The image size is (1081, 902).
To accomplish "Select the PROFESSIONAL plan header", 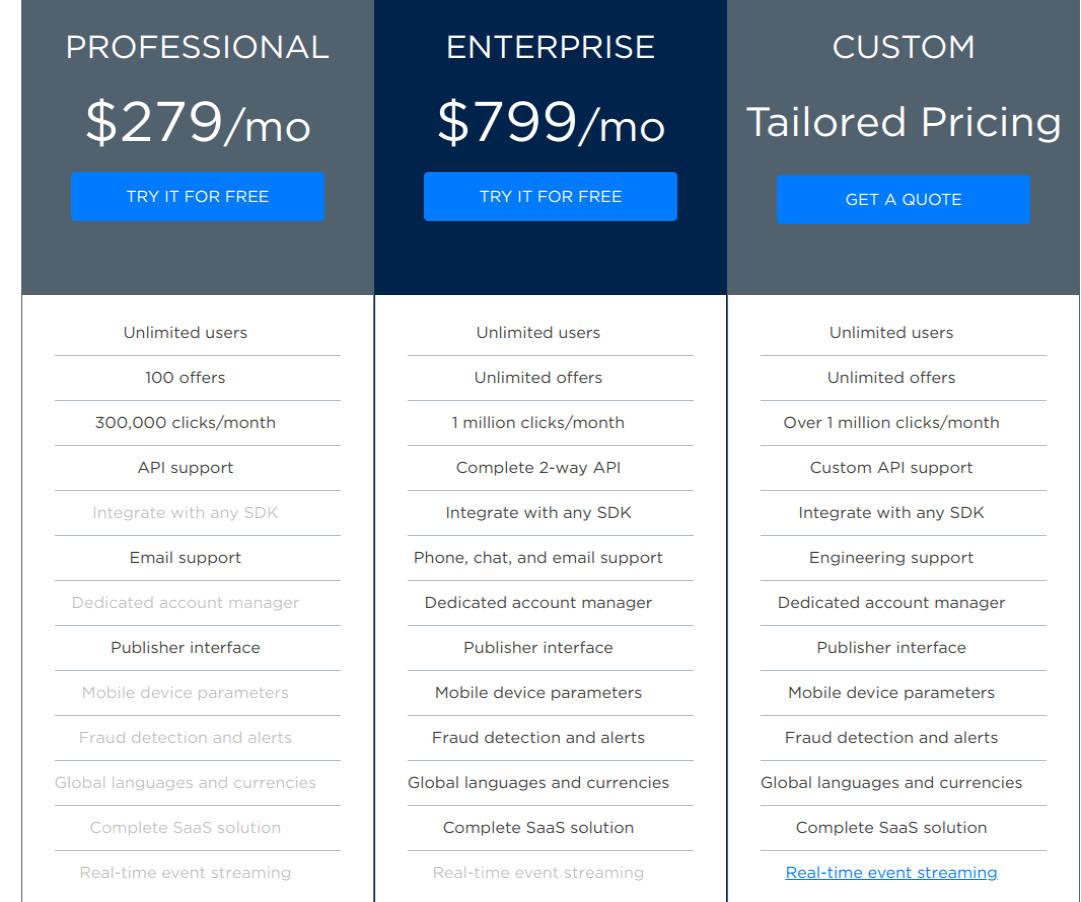I will pyautogui.click(x=197, y=46).
